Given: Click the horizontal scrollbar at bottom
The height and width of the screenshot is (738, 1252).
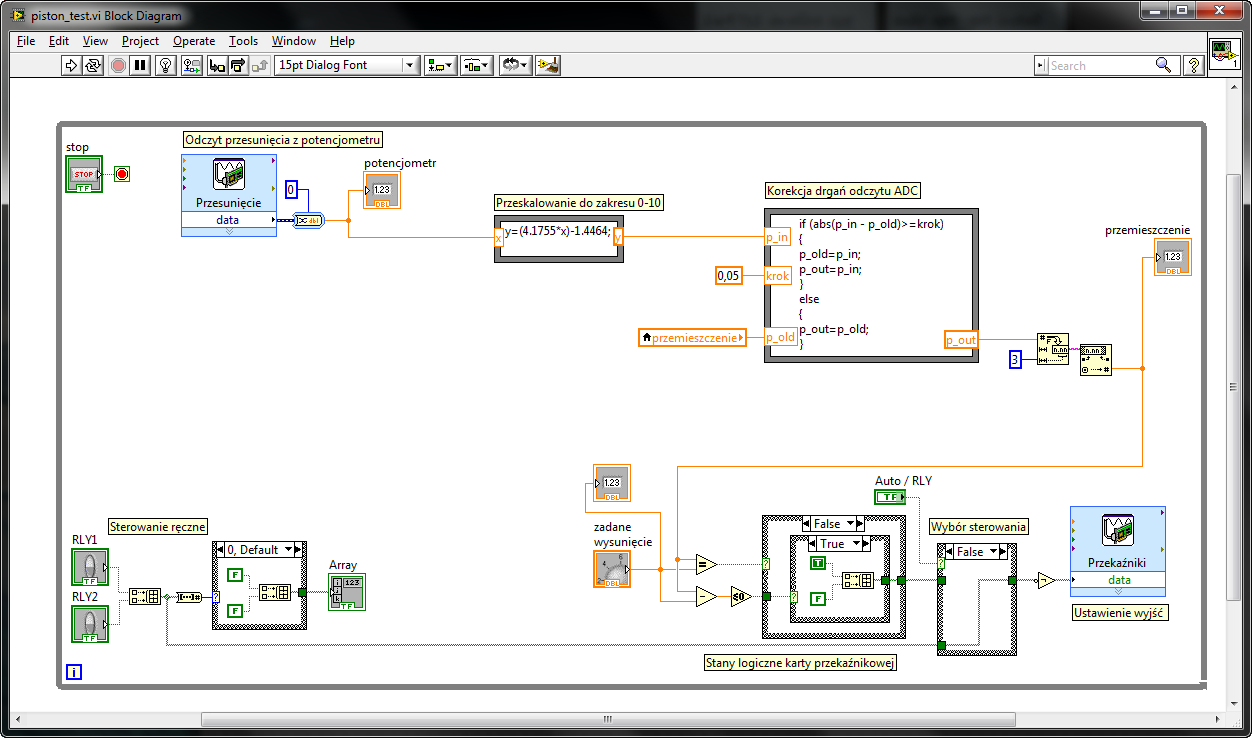Looking at the screenshot, I should tap(608, 720).
